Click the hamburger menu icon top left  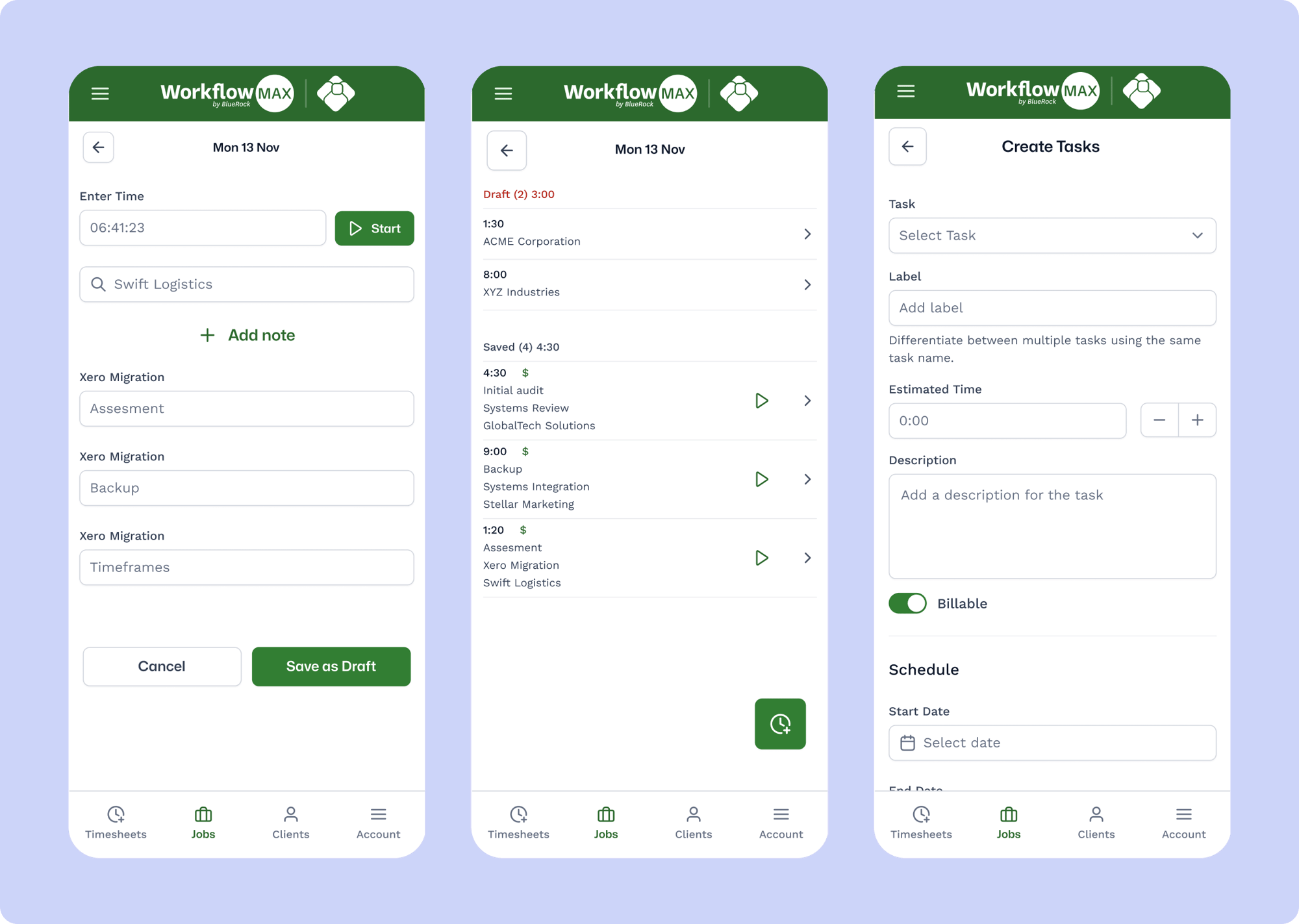pos(100,93)
